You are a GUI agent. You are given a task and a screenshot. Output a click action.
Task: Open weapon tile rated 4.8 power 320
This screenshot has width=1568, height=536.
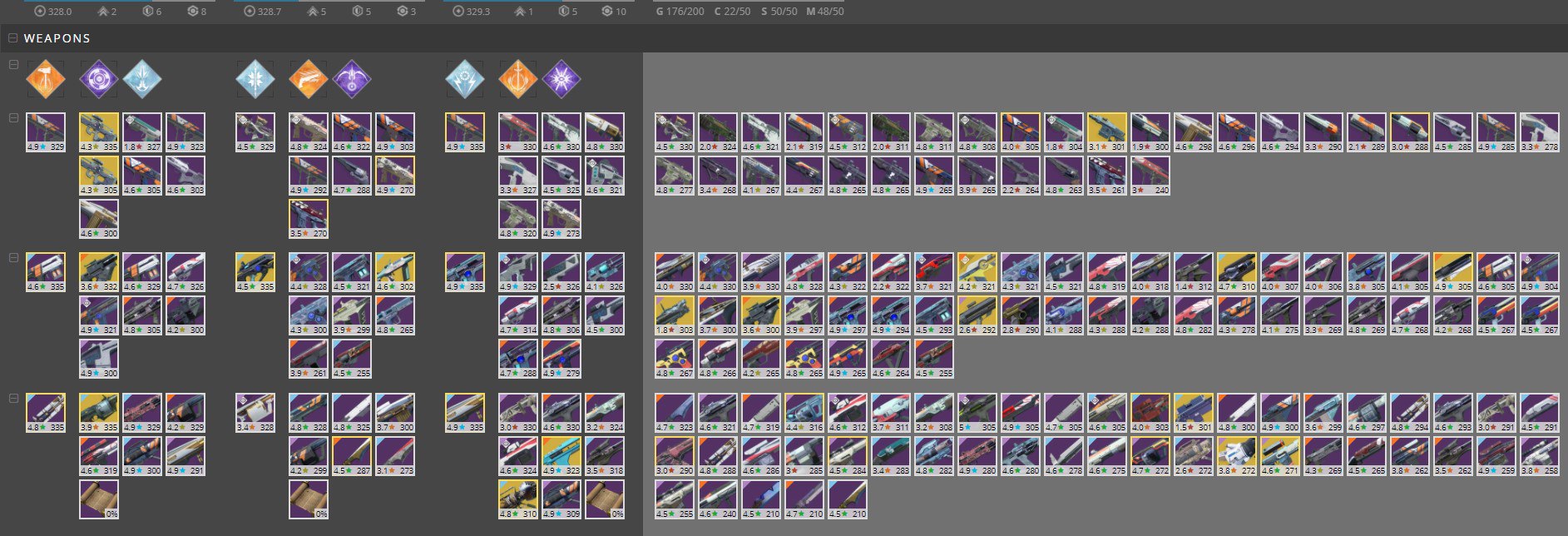pyautogui.click(x=518, y=219)
